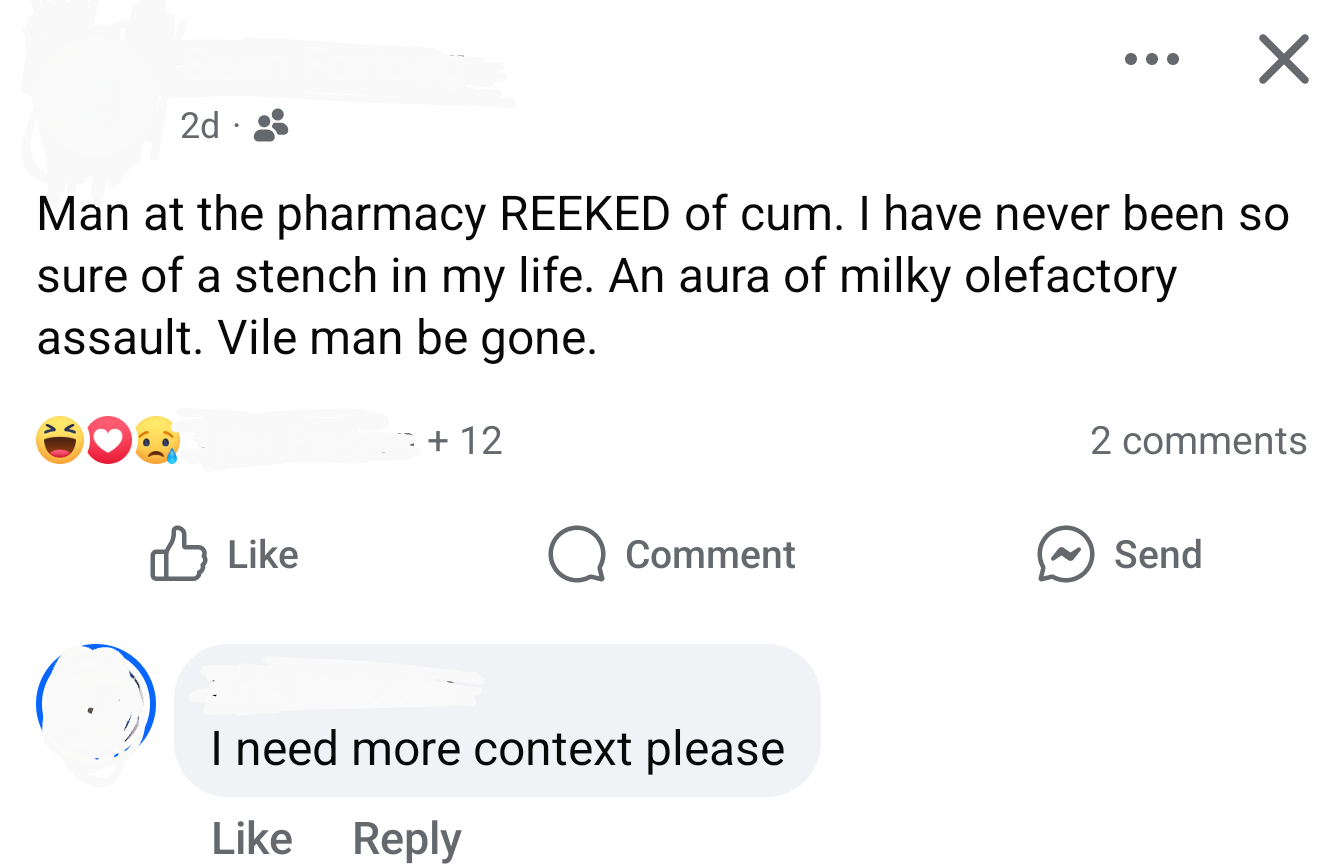Click the "2d" post timestamp
The height and width of the screenshot is (868, 1318).
199,126
